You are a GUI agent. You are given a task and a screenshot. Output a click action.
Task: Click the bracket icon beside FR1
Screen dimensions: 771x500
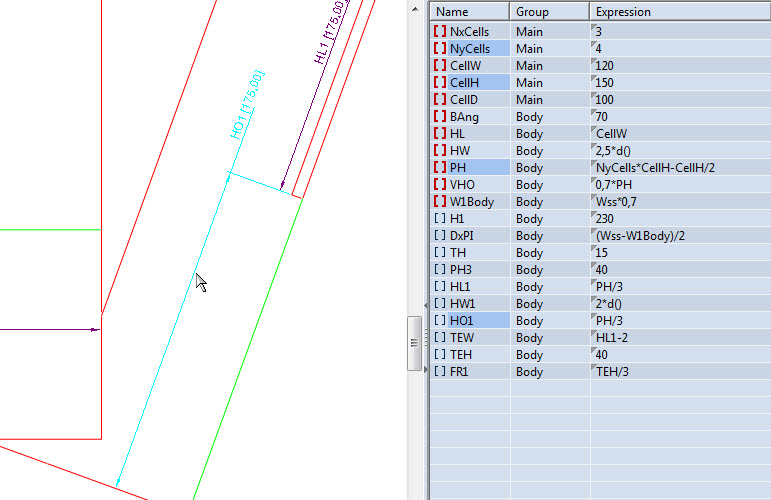pos(440,372)
